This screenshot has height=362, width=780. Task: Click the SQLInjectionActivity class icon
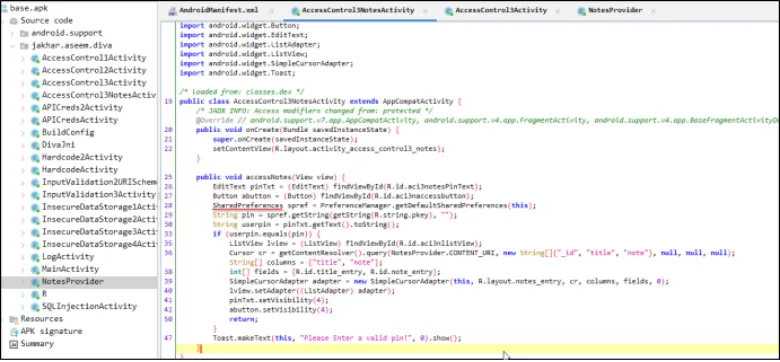[35, 307]
